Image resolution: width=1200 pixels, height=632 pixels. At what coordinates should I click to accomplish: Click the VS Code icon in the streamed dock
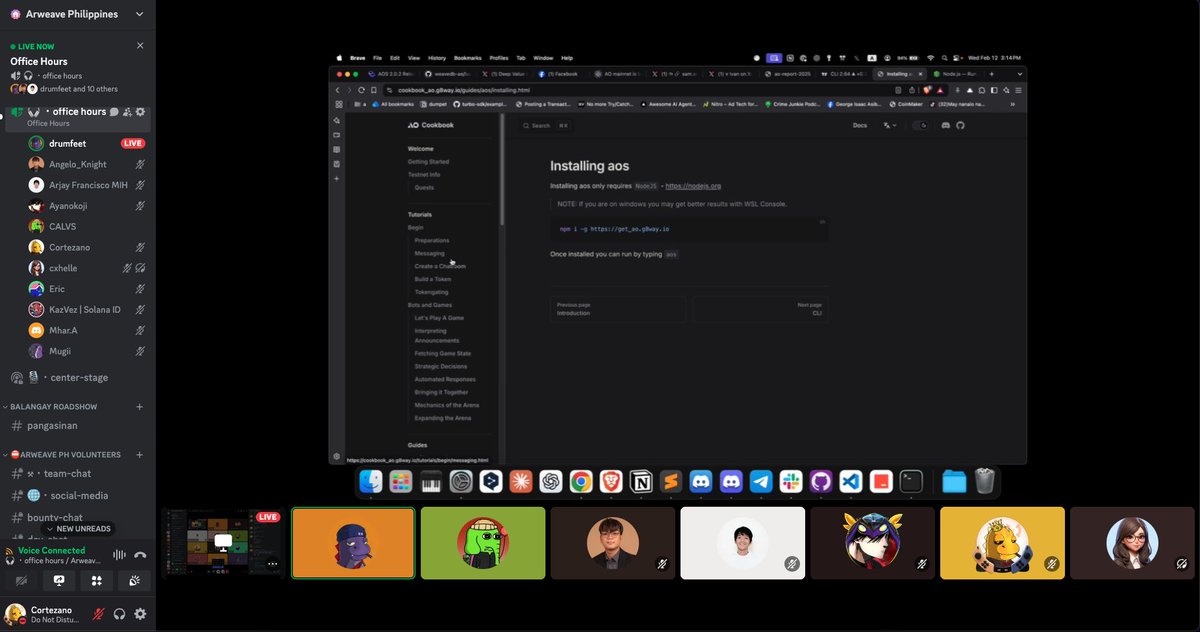click(851, 482)
